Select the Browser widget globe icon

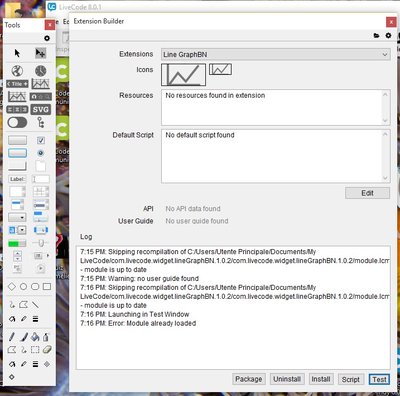(x=17, y=71)
